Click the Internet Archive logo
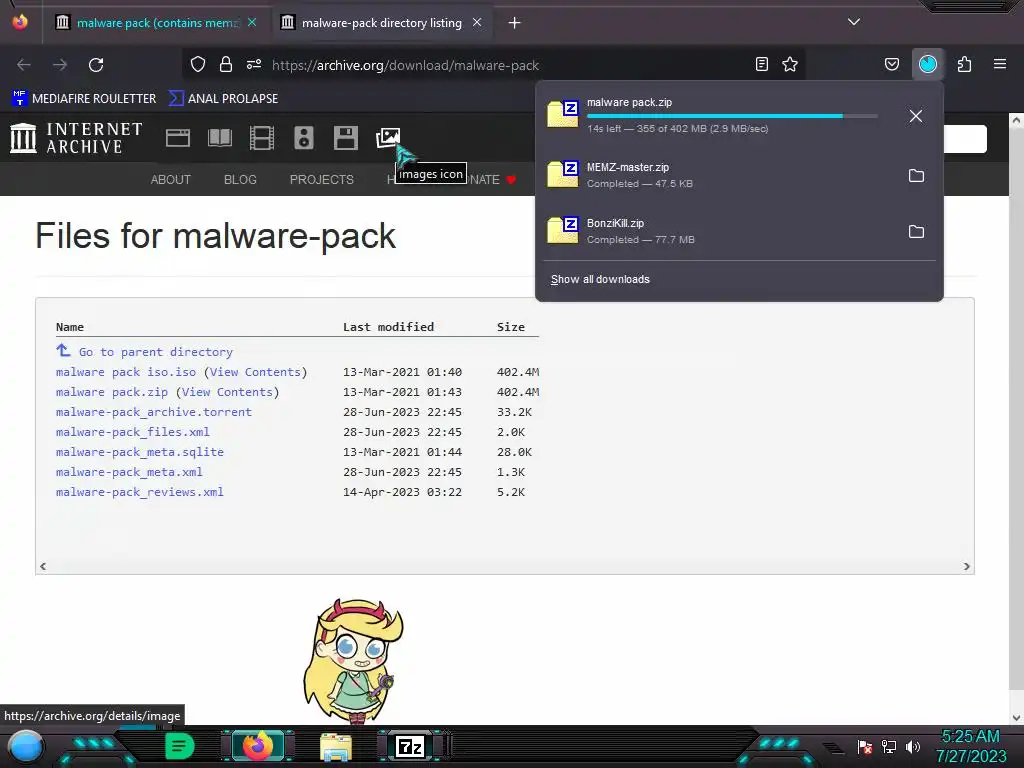This screenshot has width=1024, height=768. coord(76,138)
